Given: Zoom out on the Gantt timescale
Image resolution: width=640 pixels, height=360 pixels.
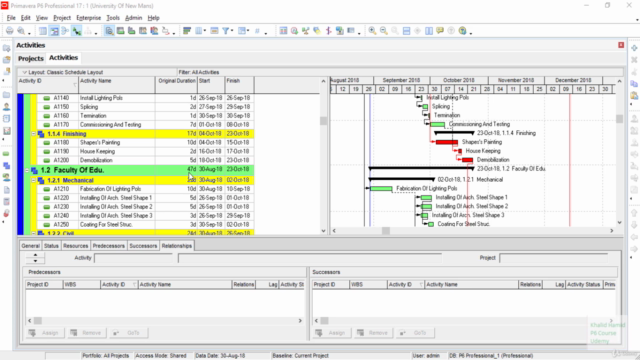Looking at the screenshot, I should tap(384, 31).
